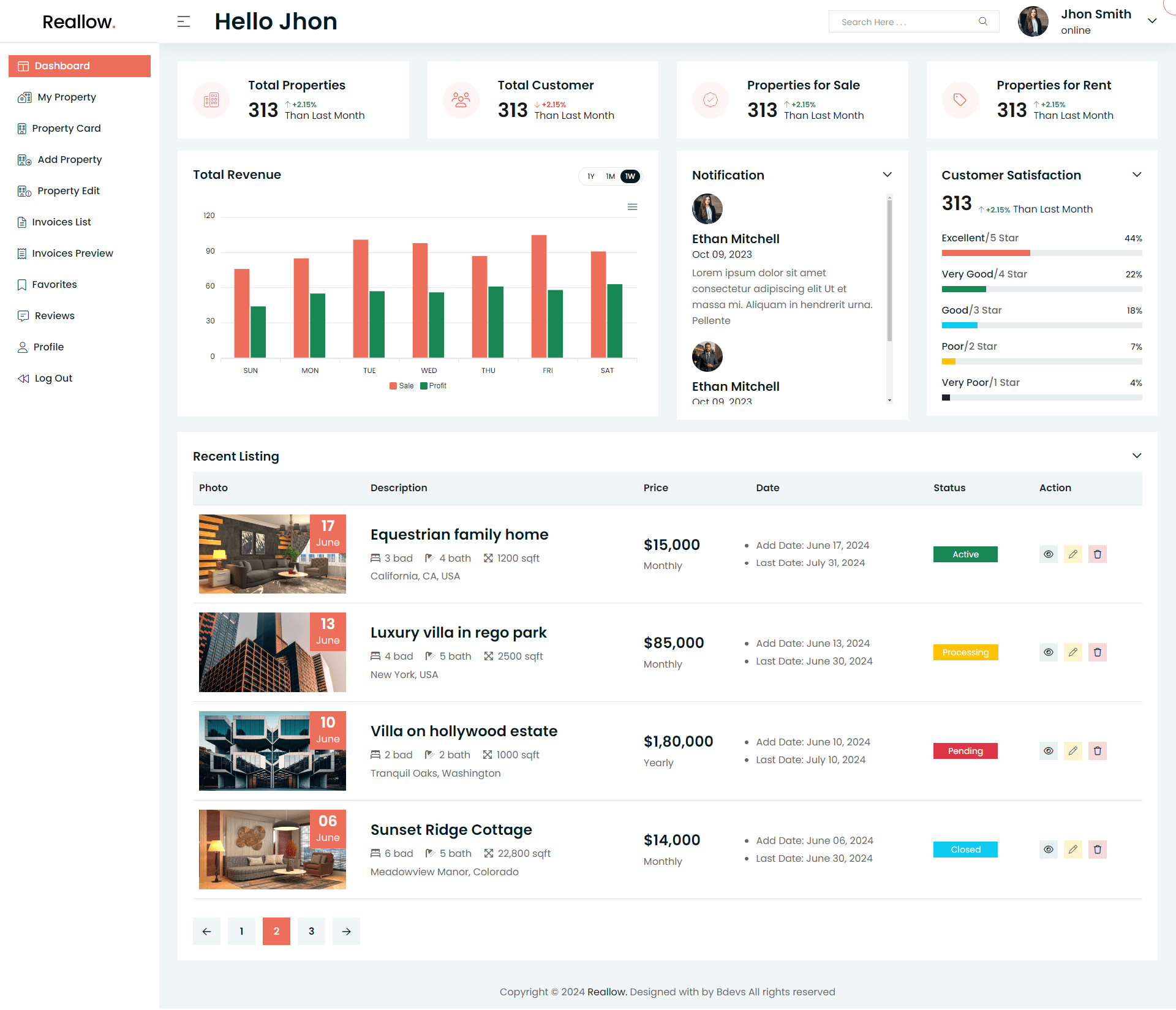Open My Property in sidebar
1176x1010 pixels.
pyautogui.click(x=66, y=97)
